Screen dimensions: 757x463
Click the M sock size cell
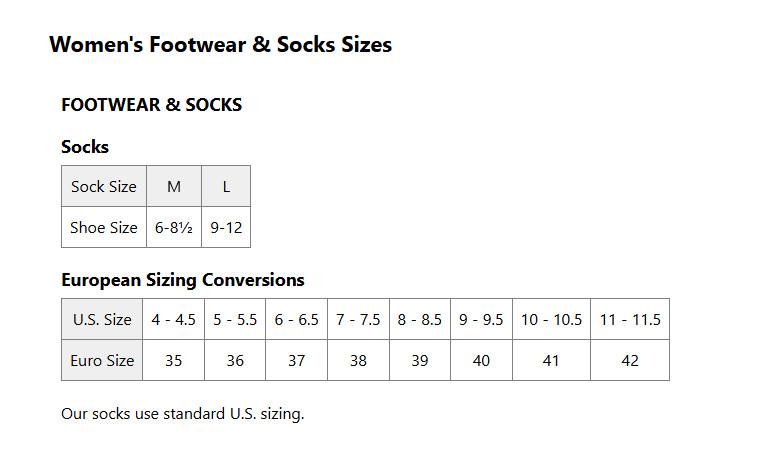tap(174, 187)
